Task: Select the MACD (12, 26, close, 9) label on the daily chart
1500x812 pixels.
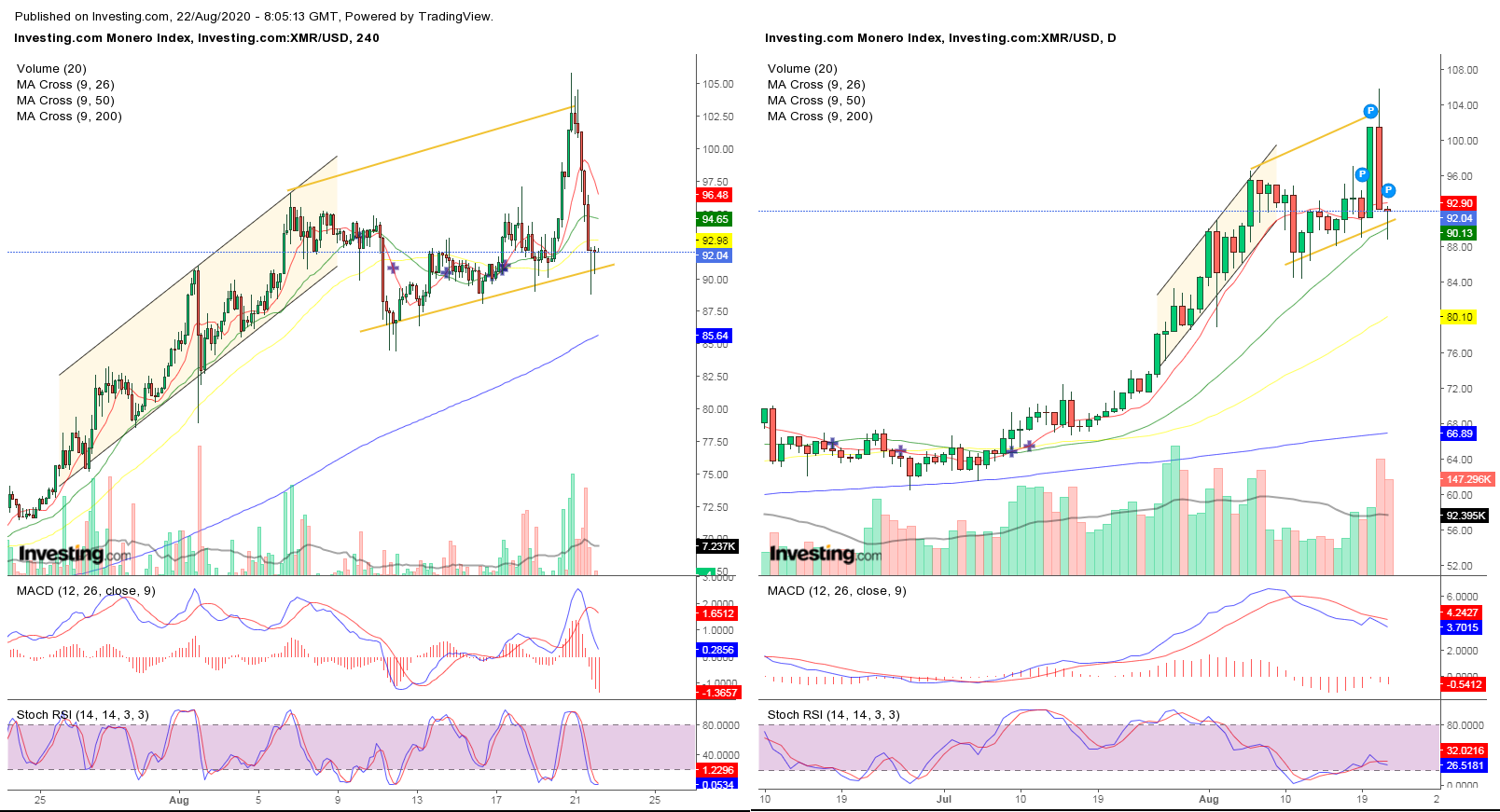Action: tap(837, 591)
